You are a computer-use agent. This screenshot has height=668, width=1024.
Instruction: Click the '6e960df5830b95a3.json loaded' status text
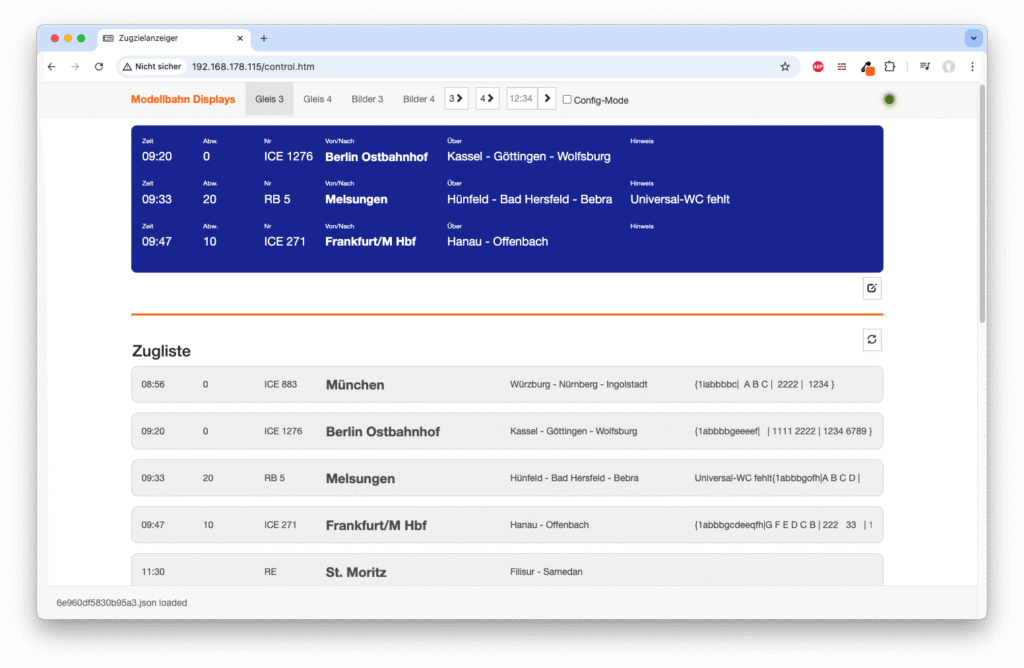[x=121, y=603]
